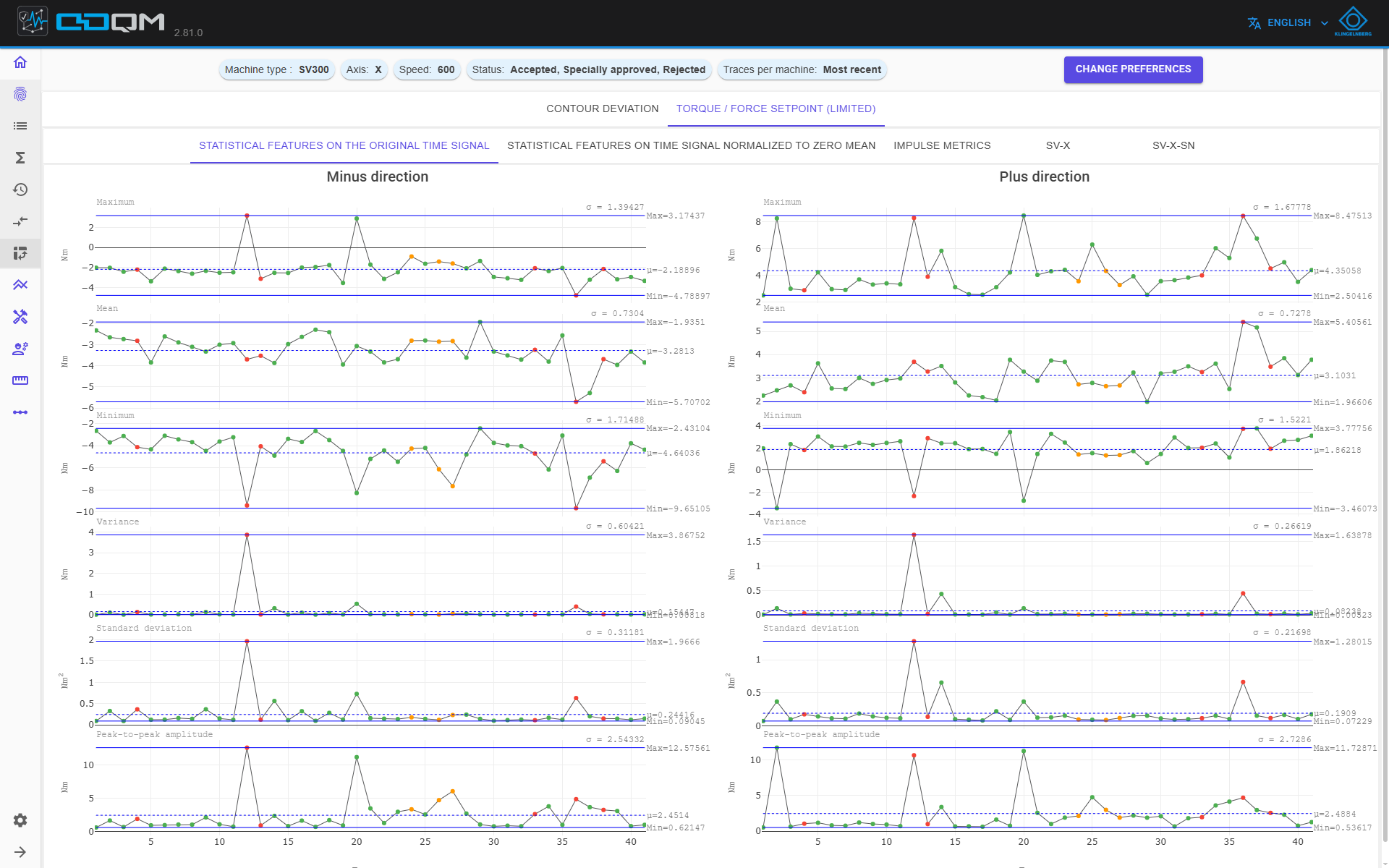Click the fingerprint icon in sidebar
This screenshot has width=1389, height=868.
coord(20,94)
